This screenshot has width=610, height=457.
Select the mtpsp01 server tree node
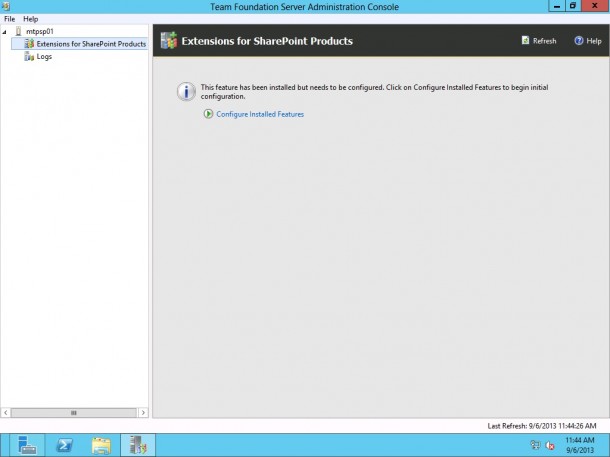[x=40, y=32]
